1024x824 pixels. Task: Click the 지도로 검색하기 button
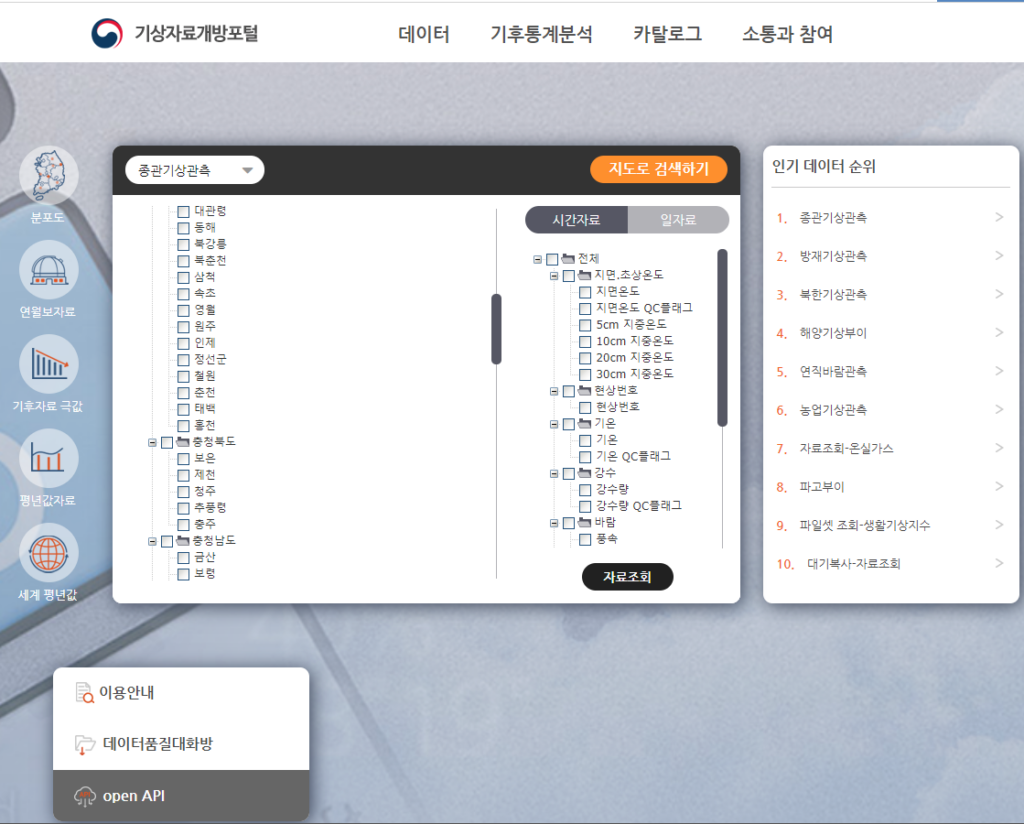coord(658,169)
